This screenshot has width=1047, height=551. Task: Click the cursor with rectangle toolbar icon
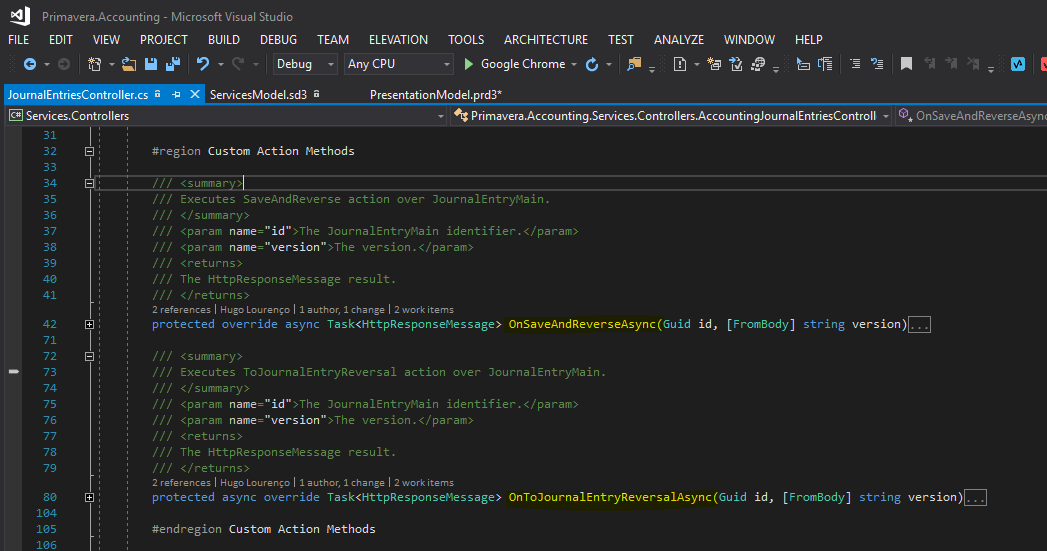coord(803,64)
